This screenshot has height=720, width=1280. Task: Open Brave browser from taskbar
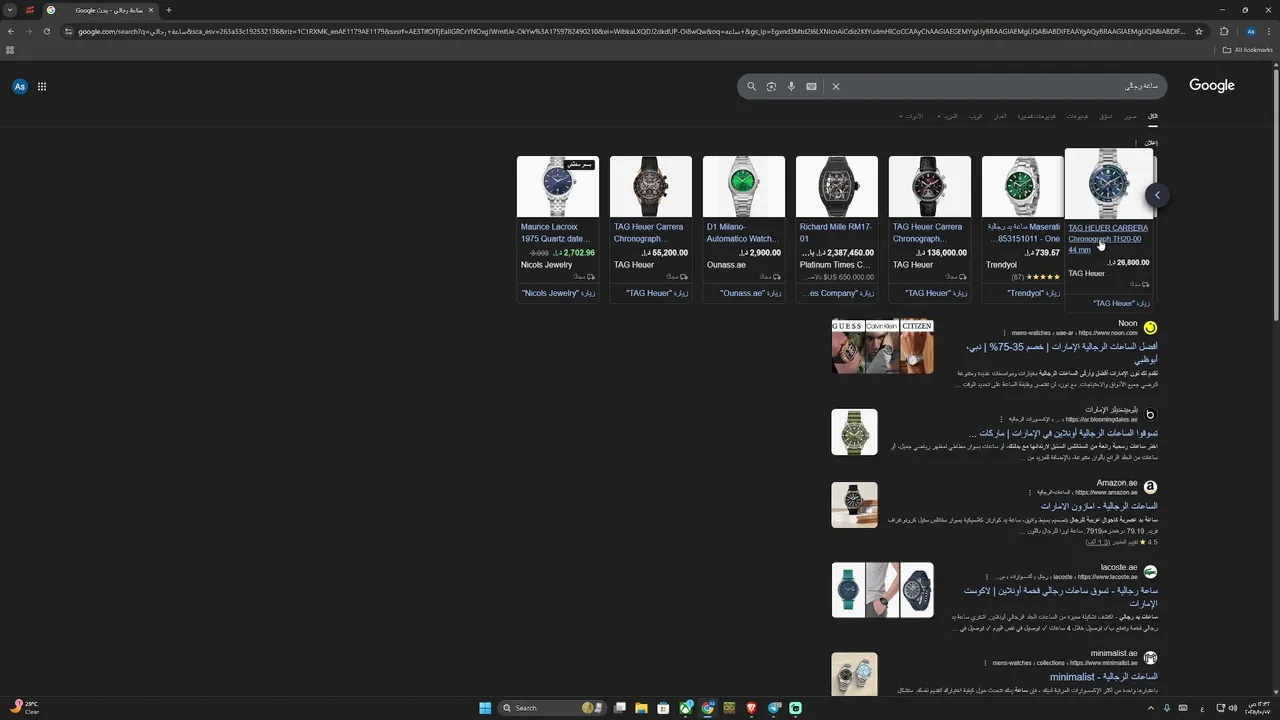751,708
